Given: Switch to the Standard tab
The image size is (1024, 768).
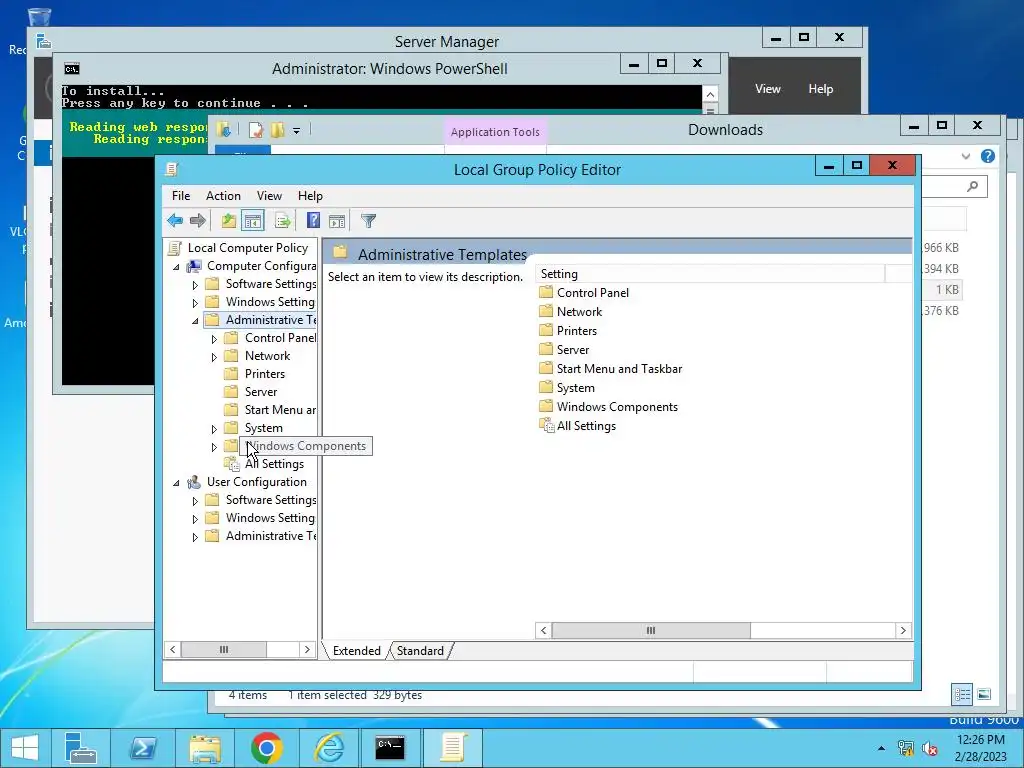Looking at the screenshot, I should (420, 650).
